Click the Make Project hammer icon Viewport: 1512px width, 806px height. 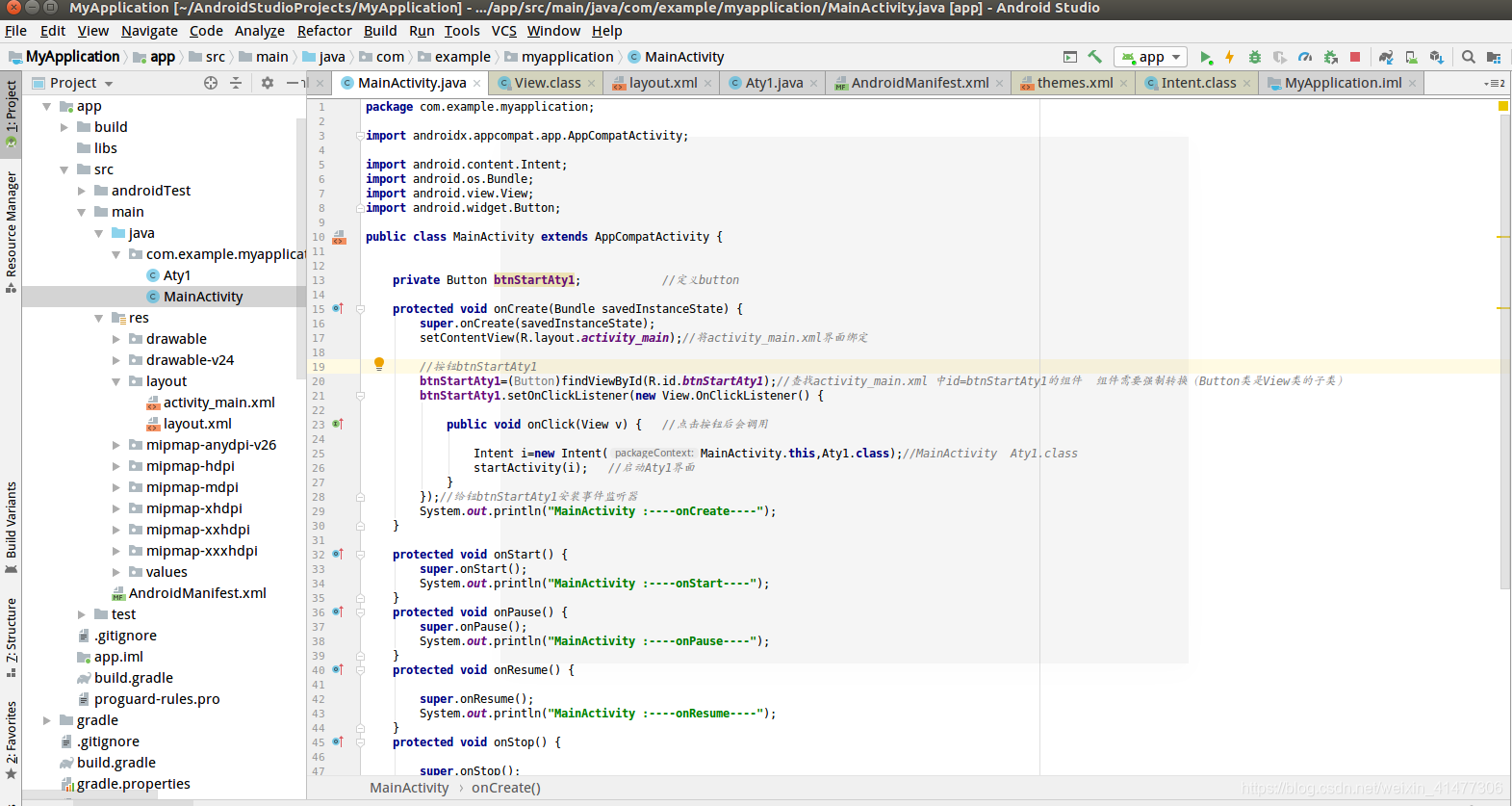pos(1095,57)
